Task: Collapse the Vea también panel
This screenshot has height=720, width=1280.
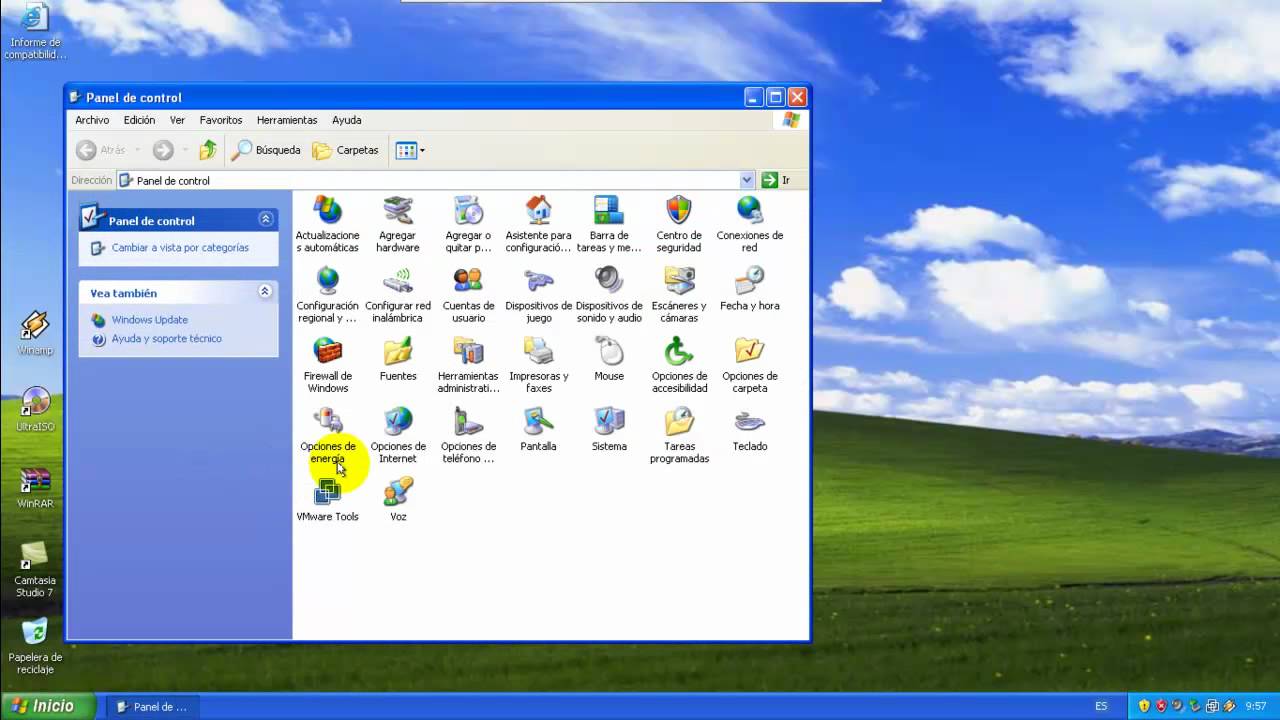Action: (265, 291)
